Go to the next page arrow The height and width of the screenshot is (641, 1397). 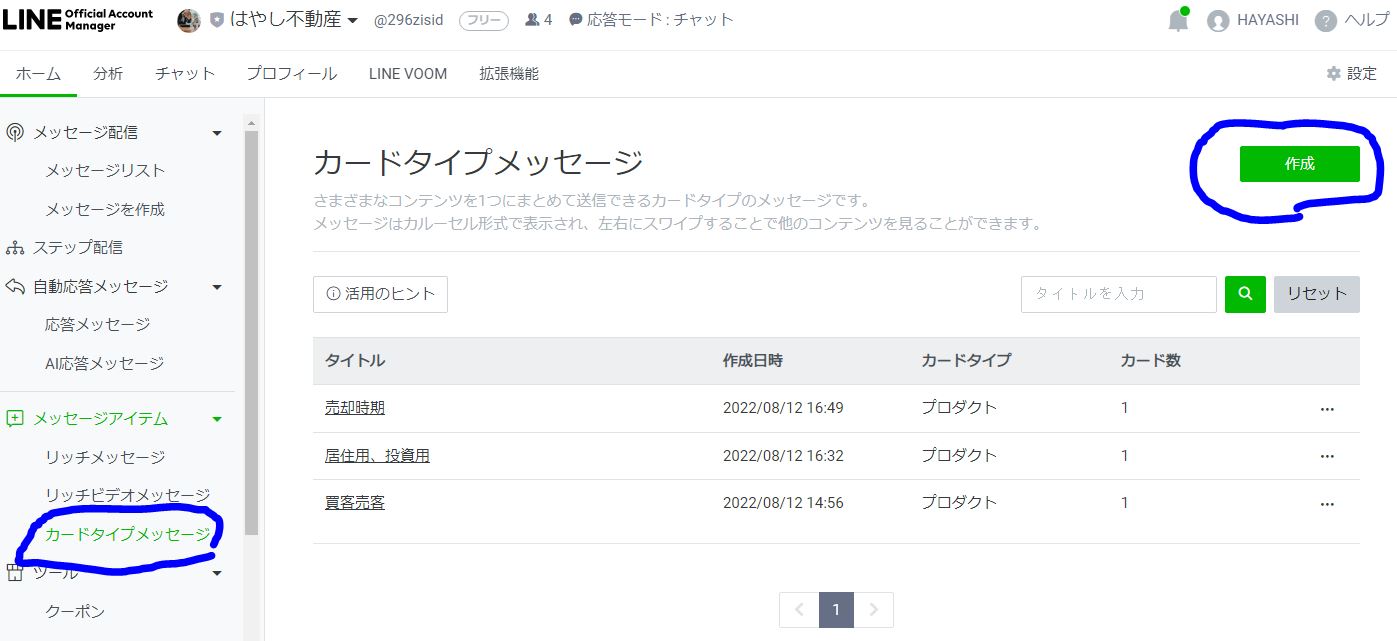[874, 610]
